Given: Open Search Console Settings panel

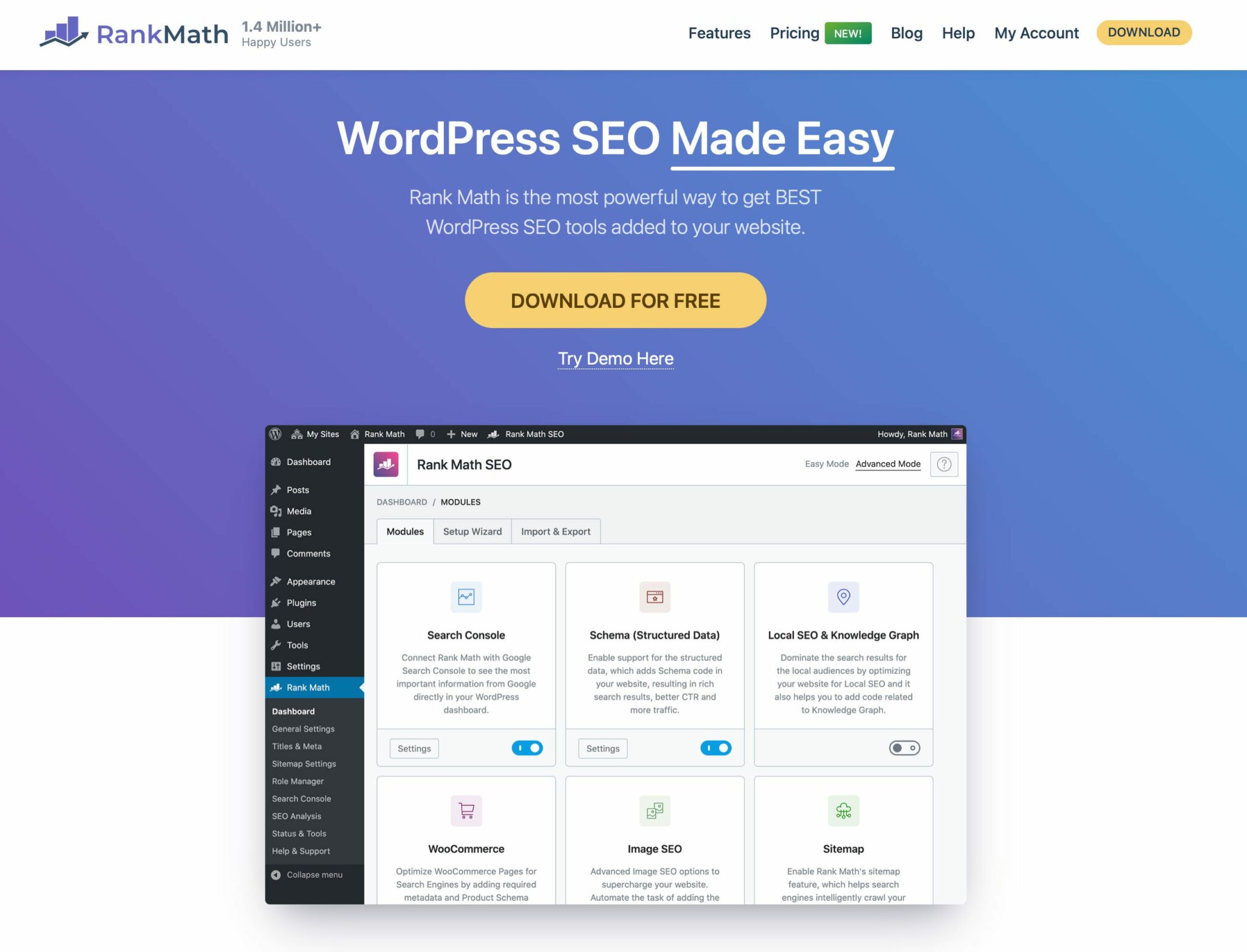Looking at the screenshot, I should click(x=413, y=747).
